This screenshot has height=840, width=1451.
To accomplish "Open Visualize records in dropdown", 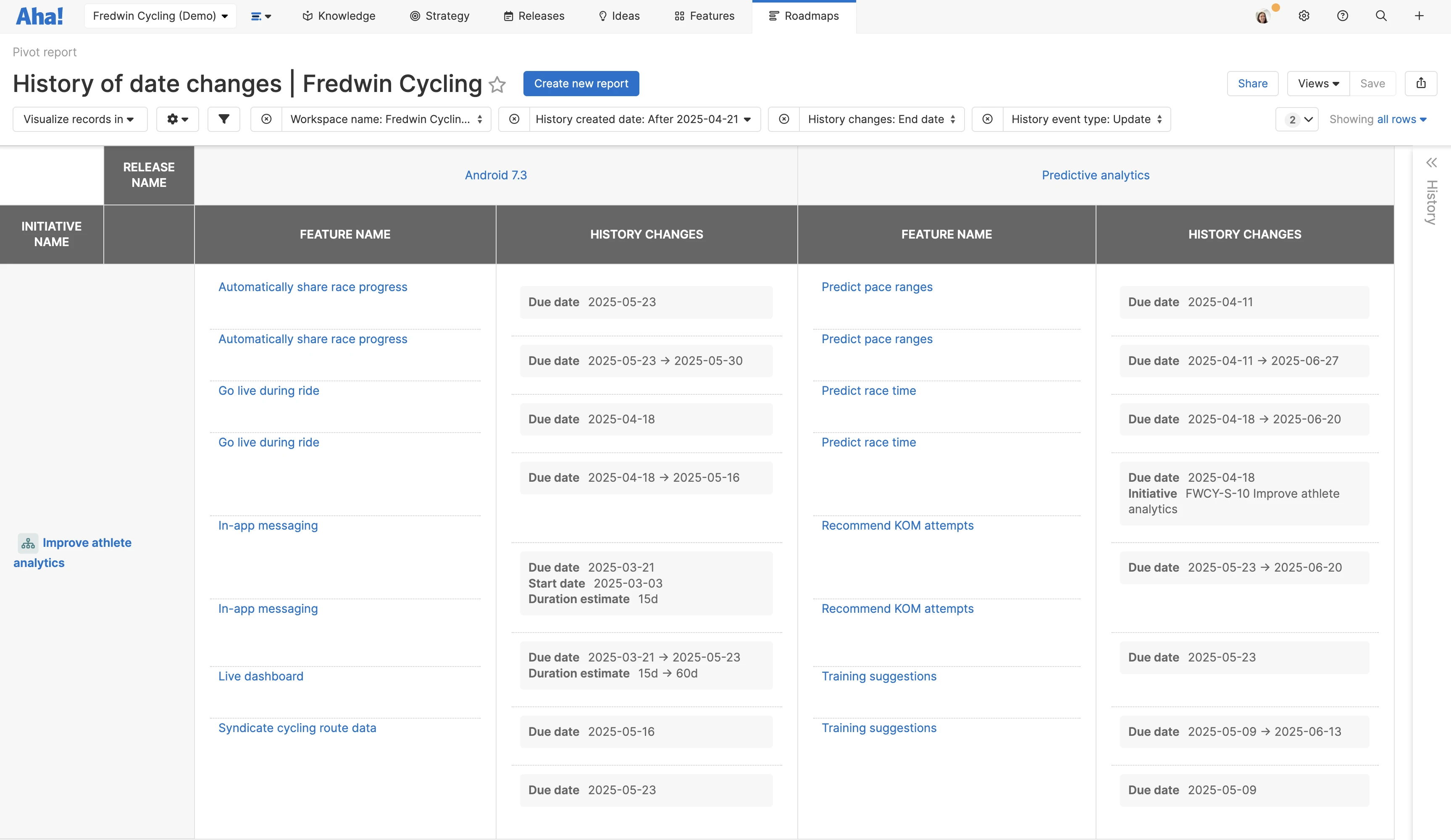I will (x=79, y=119).
